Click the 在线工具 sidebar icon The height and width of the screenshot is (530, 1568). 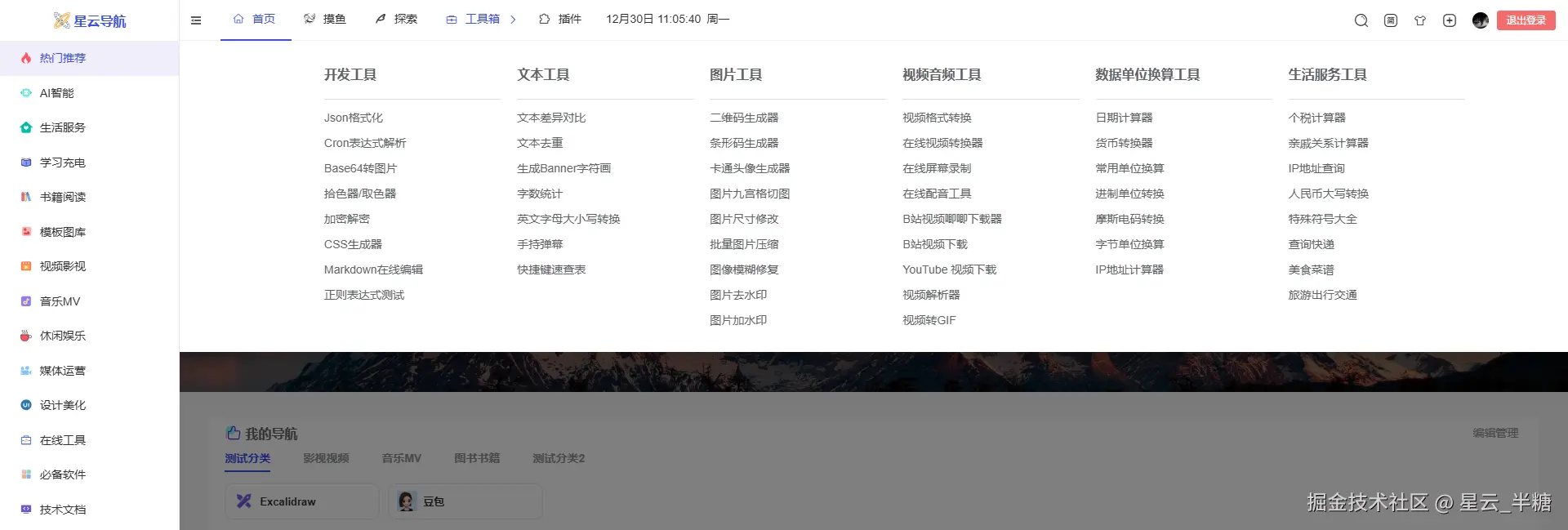[26, 440]
